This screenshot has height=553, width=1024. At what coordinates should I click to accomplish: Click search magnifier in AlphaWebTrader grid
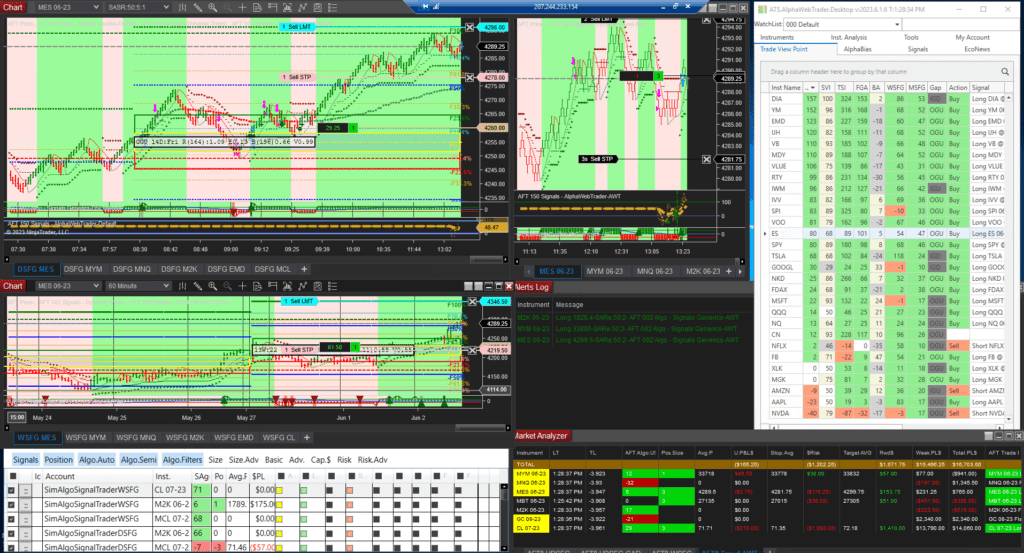[x=1005, y=72]
